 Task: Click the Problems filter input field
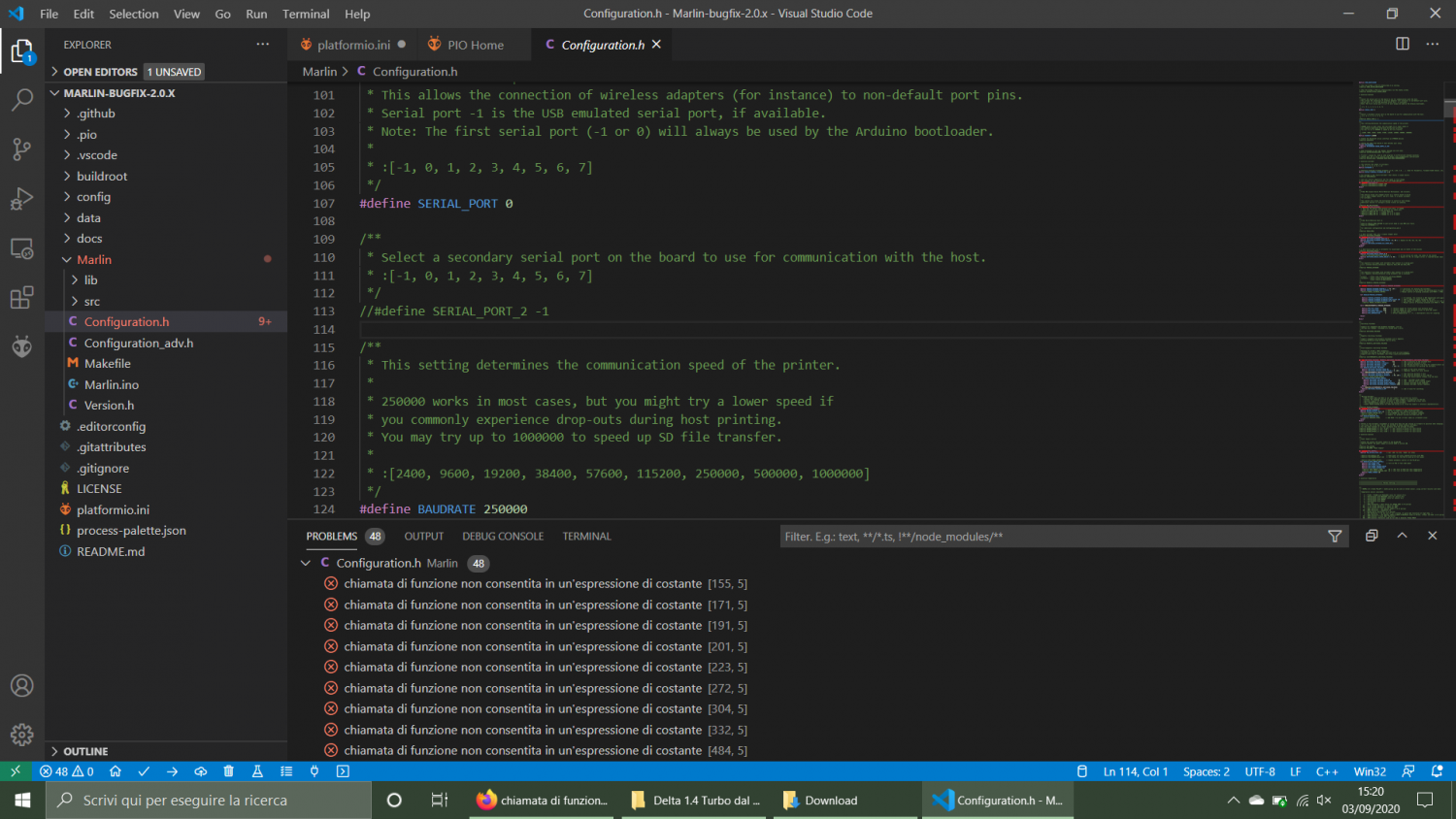(x=1053, y=537)
